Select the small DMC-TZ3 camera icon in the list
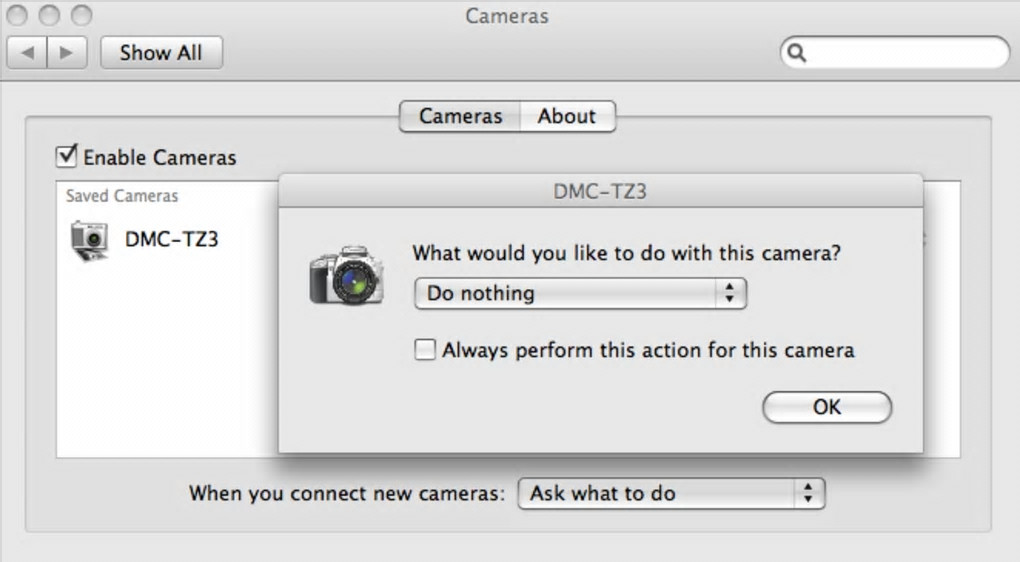This screenshot has width=1020, height=562. click(x=89, y=240)
